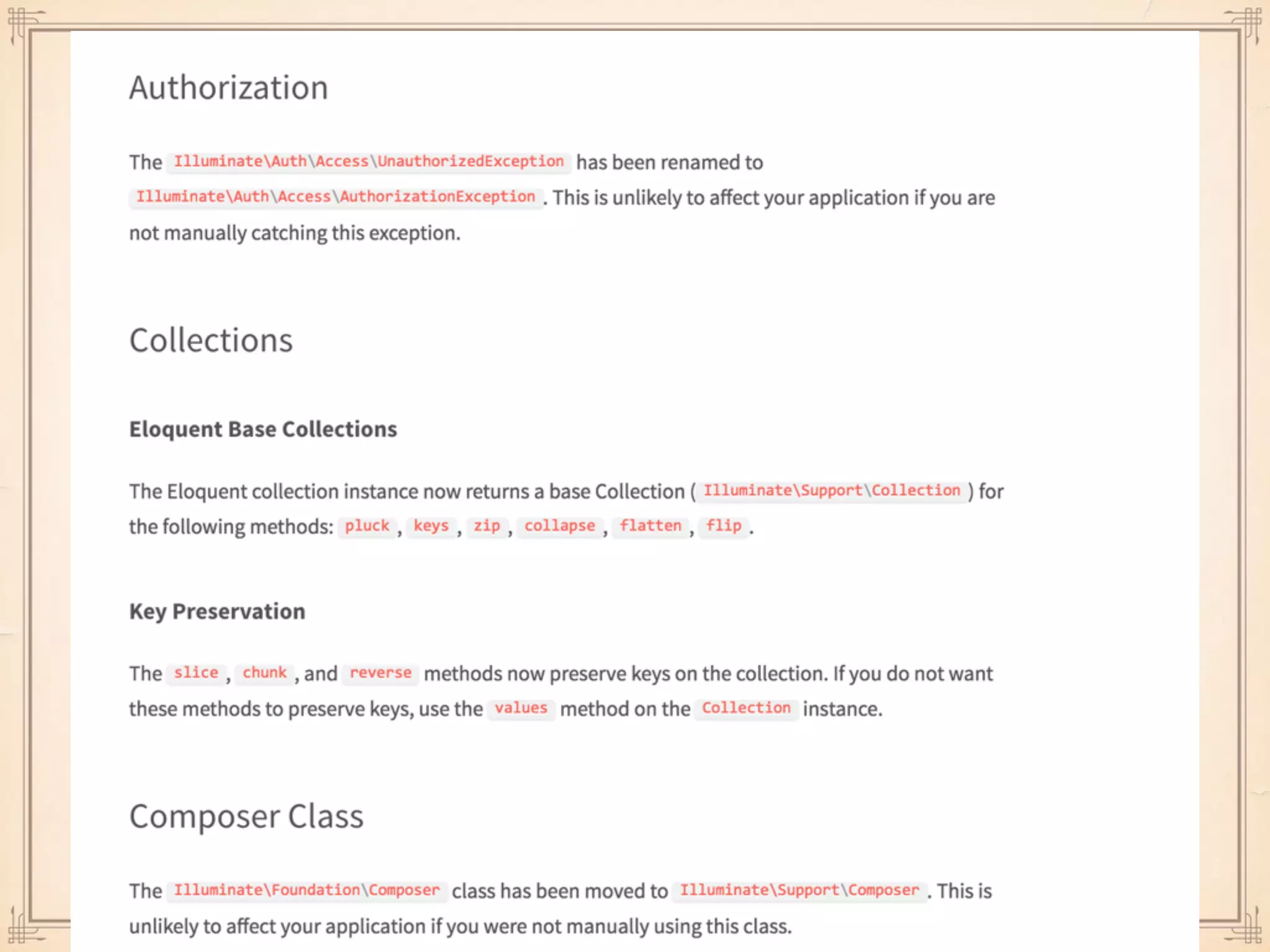Click the Illuminate\Support\Collection code tag
1270x952 pixels.
tap(831, 491)
